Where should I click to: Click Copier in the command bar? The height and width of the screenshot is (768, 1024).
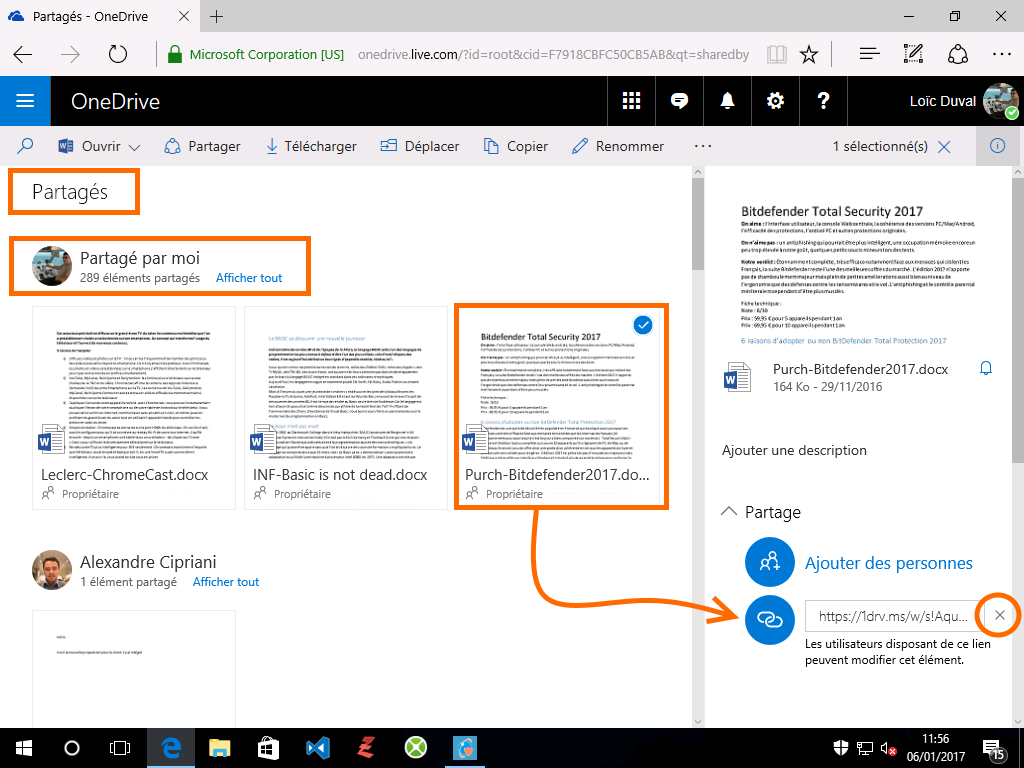tap(515, 146)
